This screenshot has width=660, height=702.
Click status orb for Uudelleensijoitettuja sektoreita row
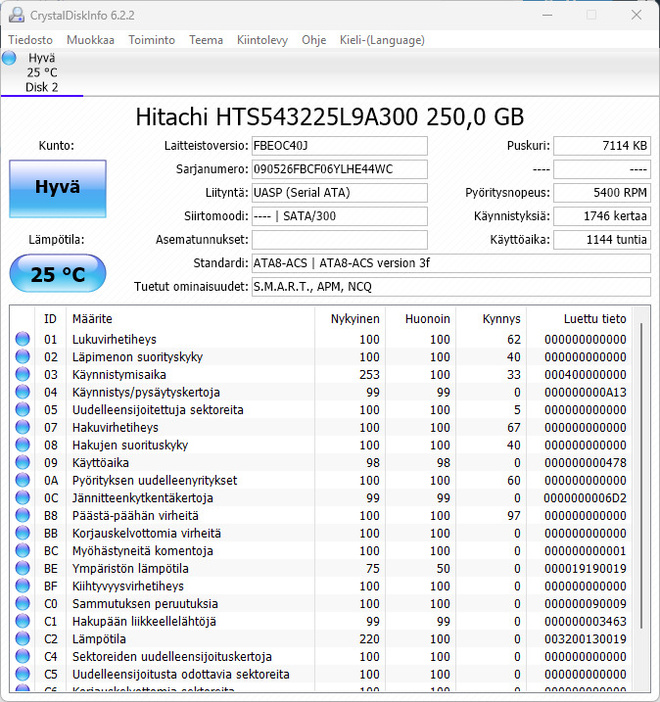22,410
